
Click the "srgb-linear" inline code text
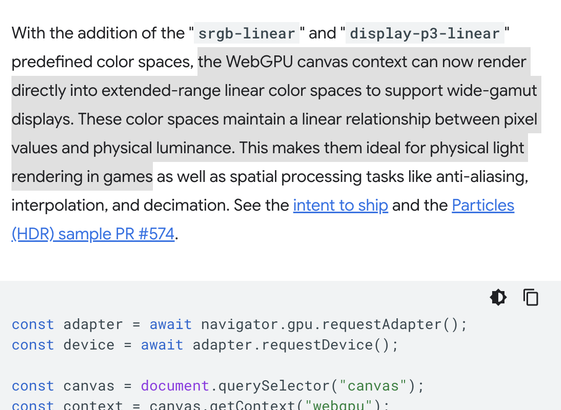247,33
